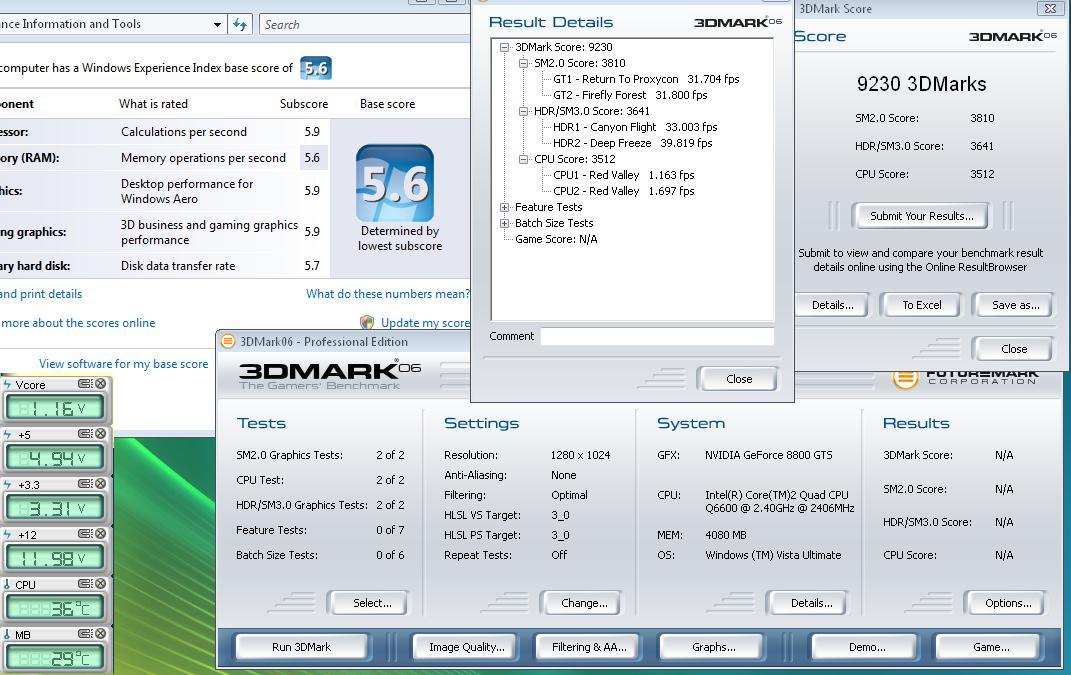Image resolution: width=1071 pixels, height=675 pixels.
Task: Click the Futuremark Corporation logo
Action: coord(966,378)
